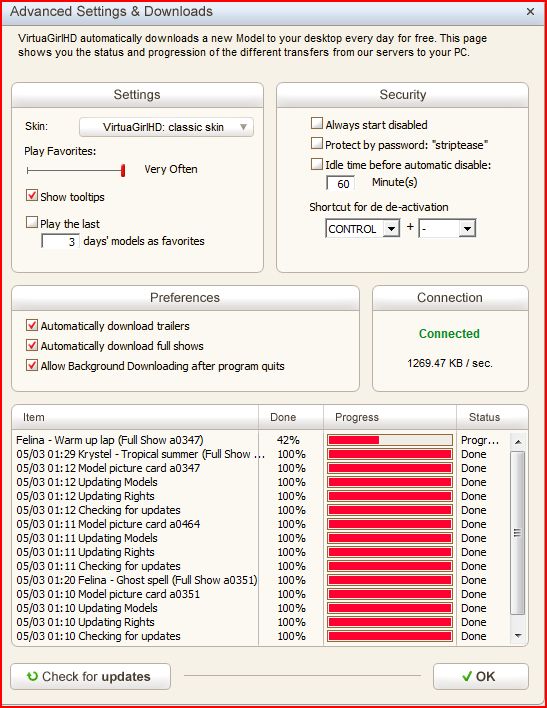Viewport: 547px width, 708px height.
Task: Click the scrollbar down arrow in downloads list
Action: 518,636
